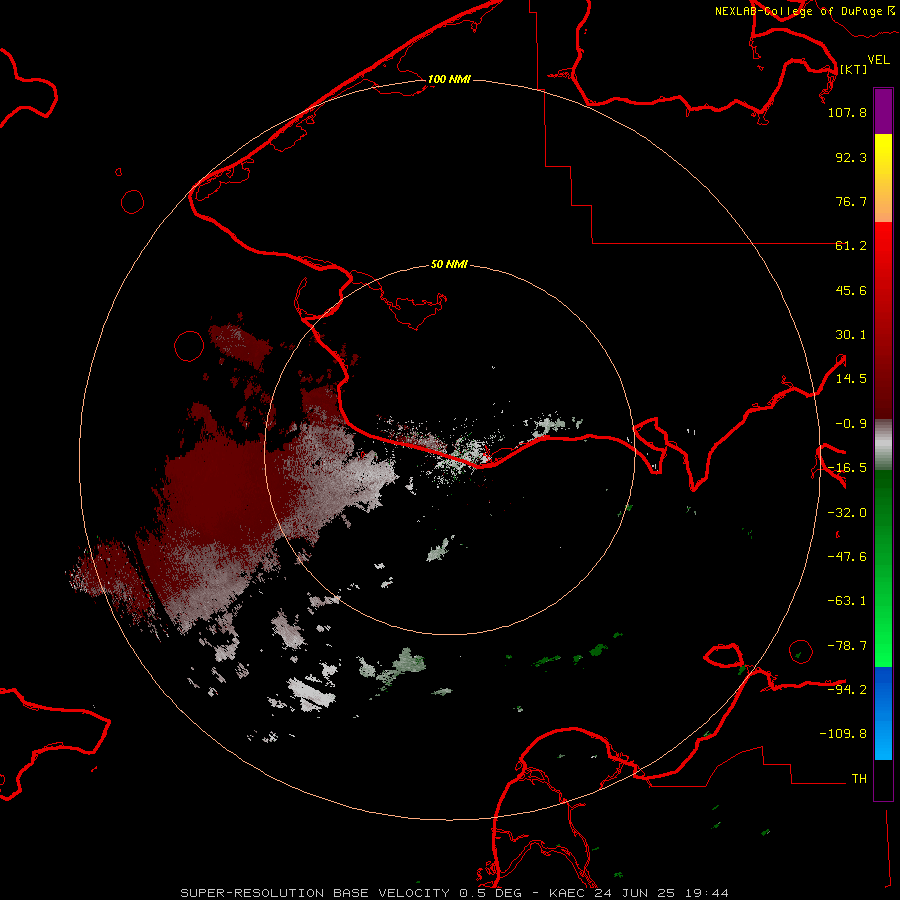Click the VEL legend title
900x900 pixels.
click(878, 60)
